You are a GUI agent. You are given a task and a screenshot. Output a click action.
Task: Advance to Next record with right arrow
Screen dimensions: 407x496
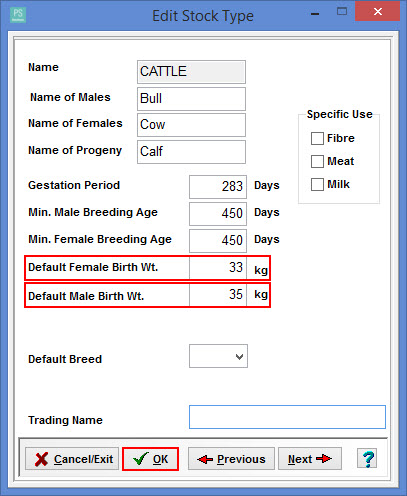tap(310, 459)
